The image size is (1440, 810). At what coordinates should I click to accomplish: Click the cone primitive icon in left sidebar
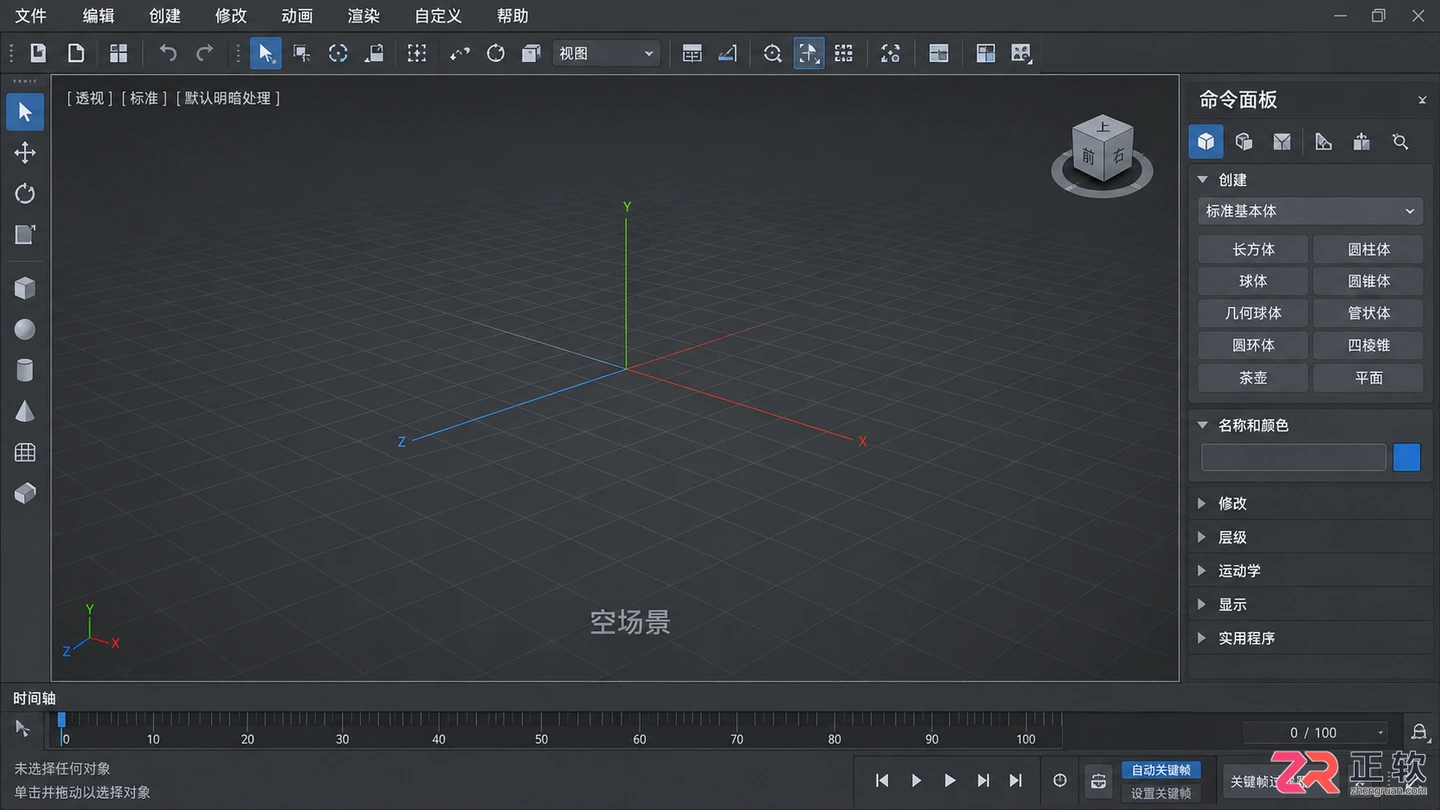[25, 411]
